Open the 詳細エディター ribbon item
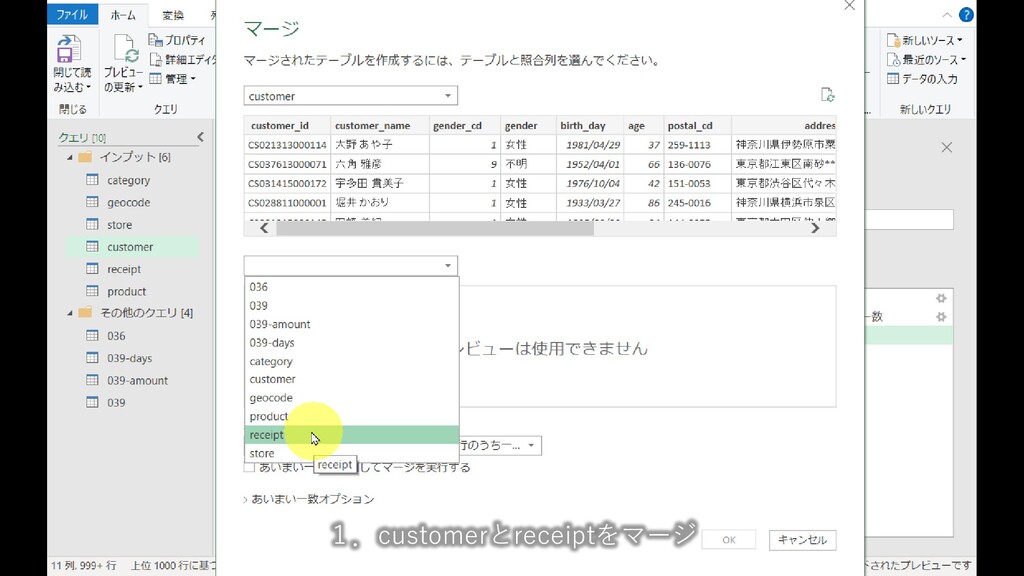1024x576 pixels. (182, 59)
